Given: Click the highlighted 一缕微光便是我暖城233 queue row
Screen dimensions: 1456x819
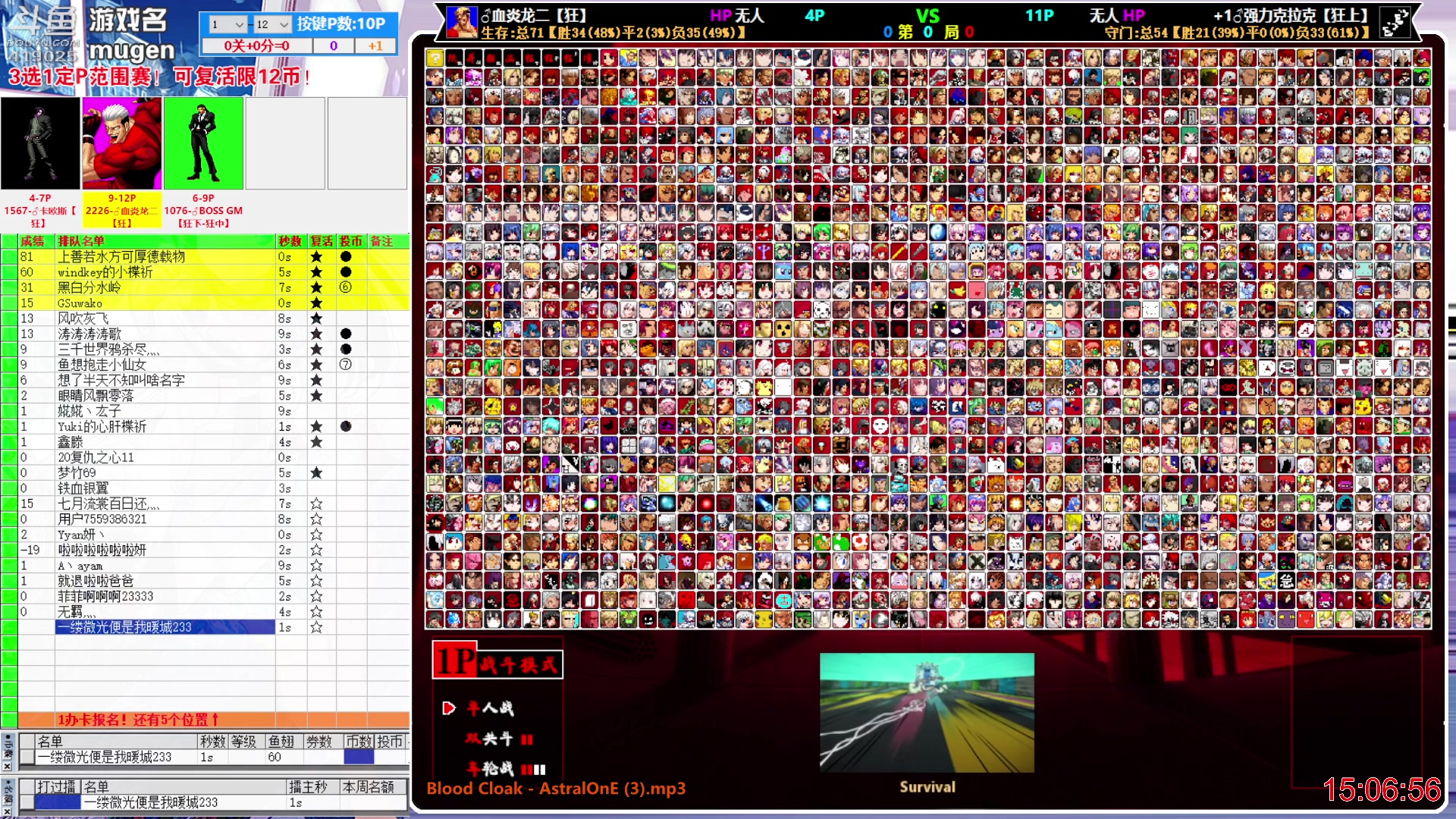Looking at the screenshot, I should [x=165, y=627].
